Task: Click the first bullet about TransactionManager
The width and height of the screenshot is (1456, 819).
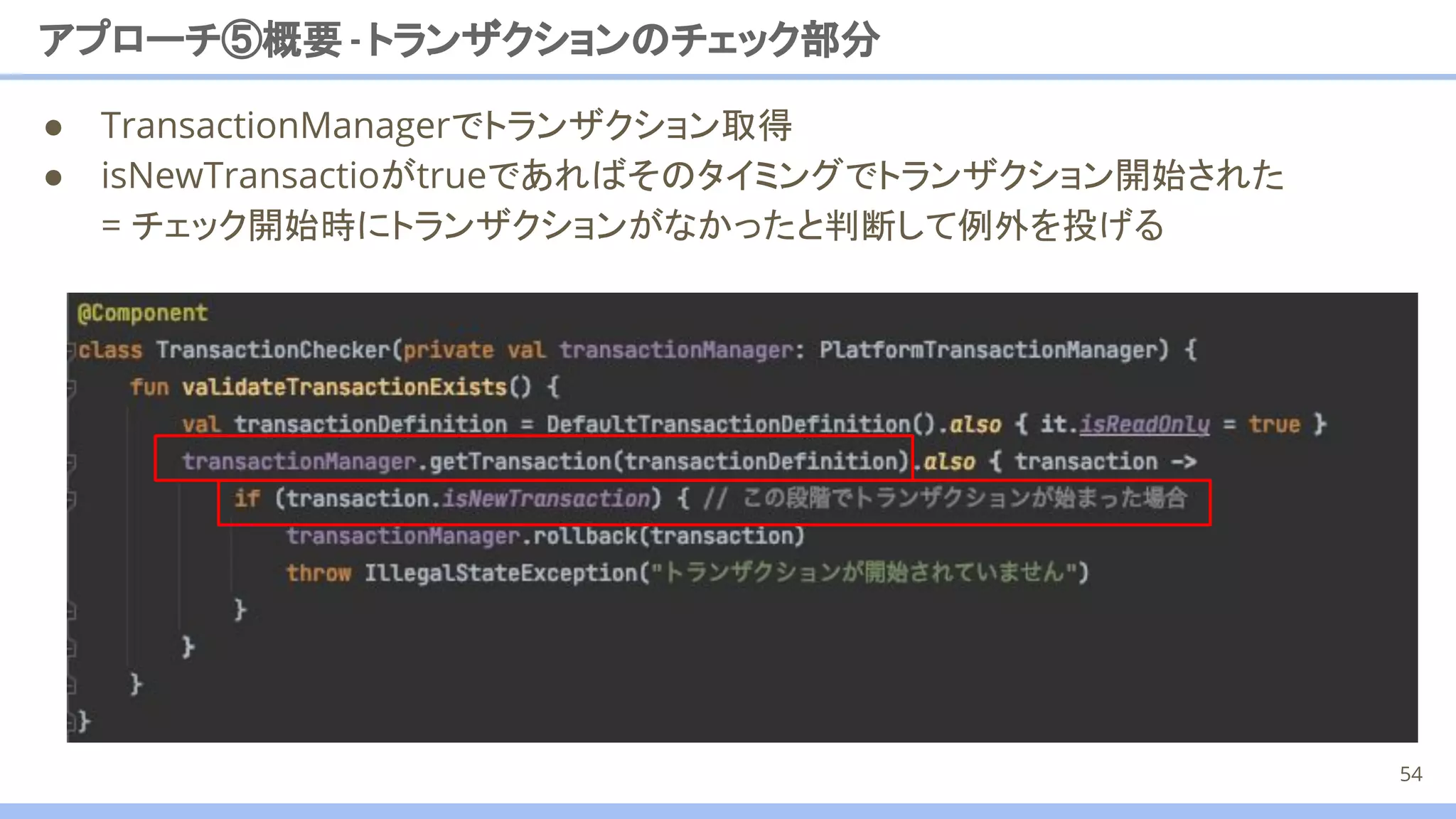Action: (x=446, y=126)
